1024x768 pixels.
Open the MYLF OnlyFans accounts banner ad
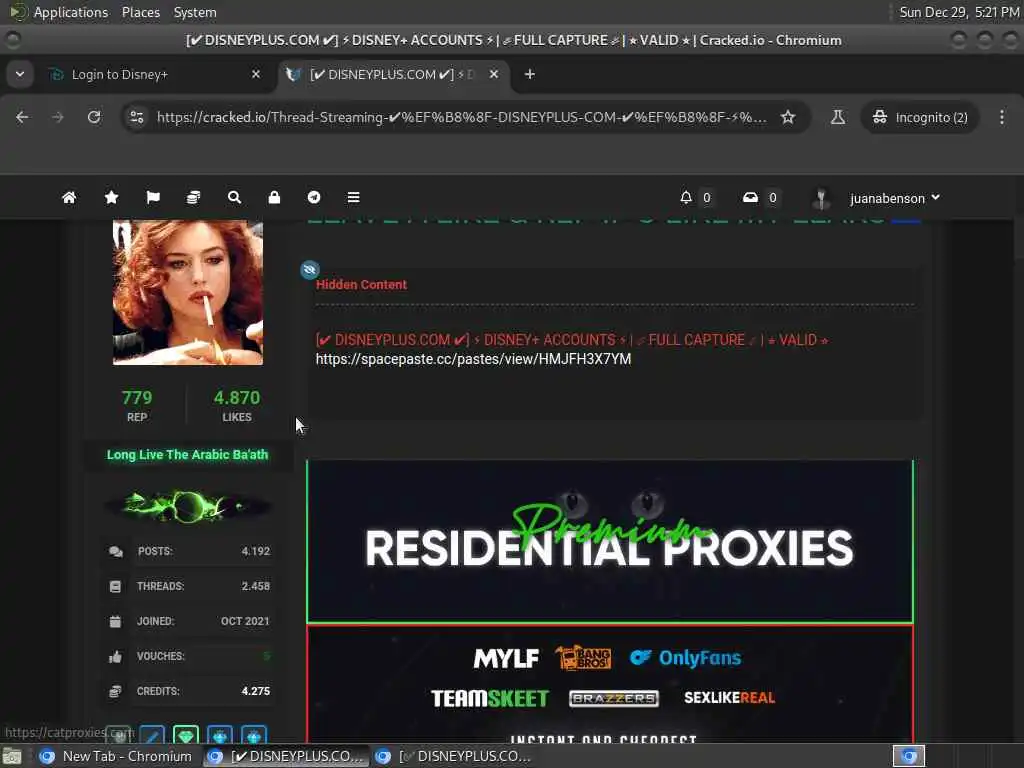[610, 684]
